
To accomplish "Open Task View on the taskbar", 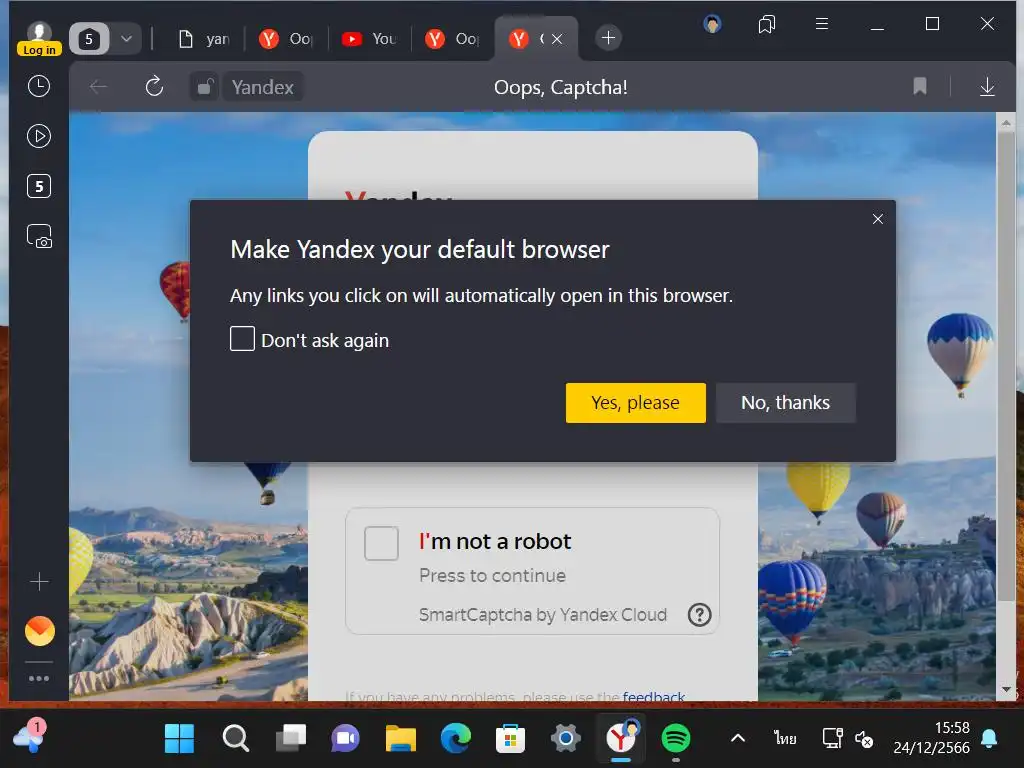I will (x=291, y=739).
